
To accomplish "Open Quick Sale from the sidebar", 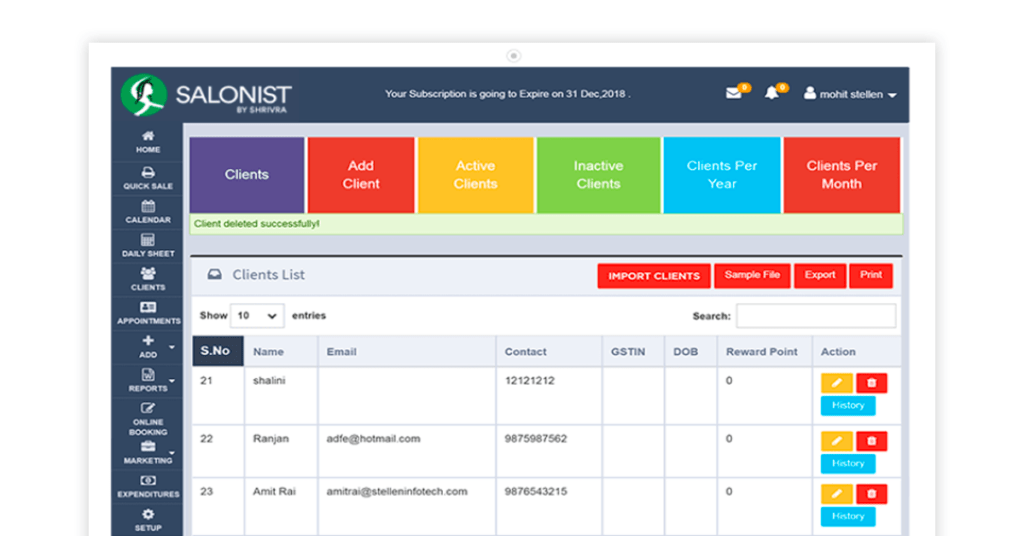I will pos(148,178).
